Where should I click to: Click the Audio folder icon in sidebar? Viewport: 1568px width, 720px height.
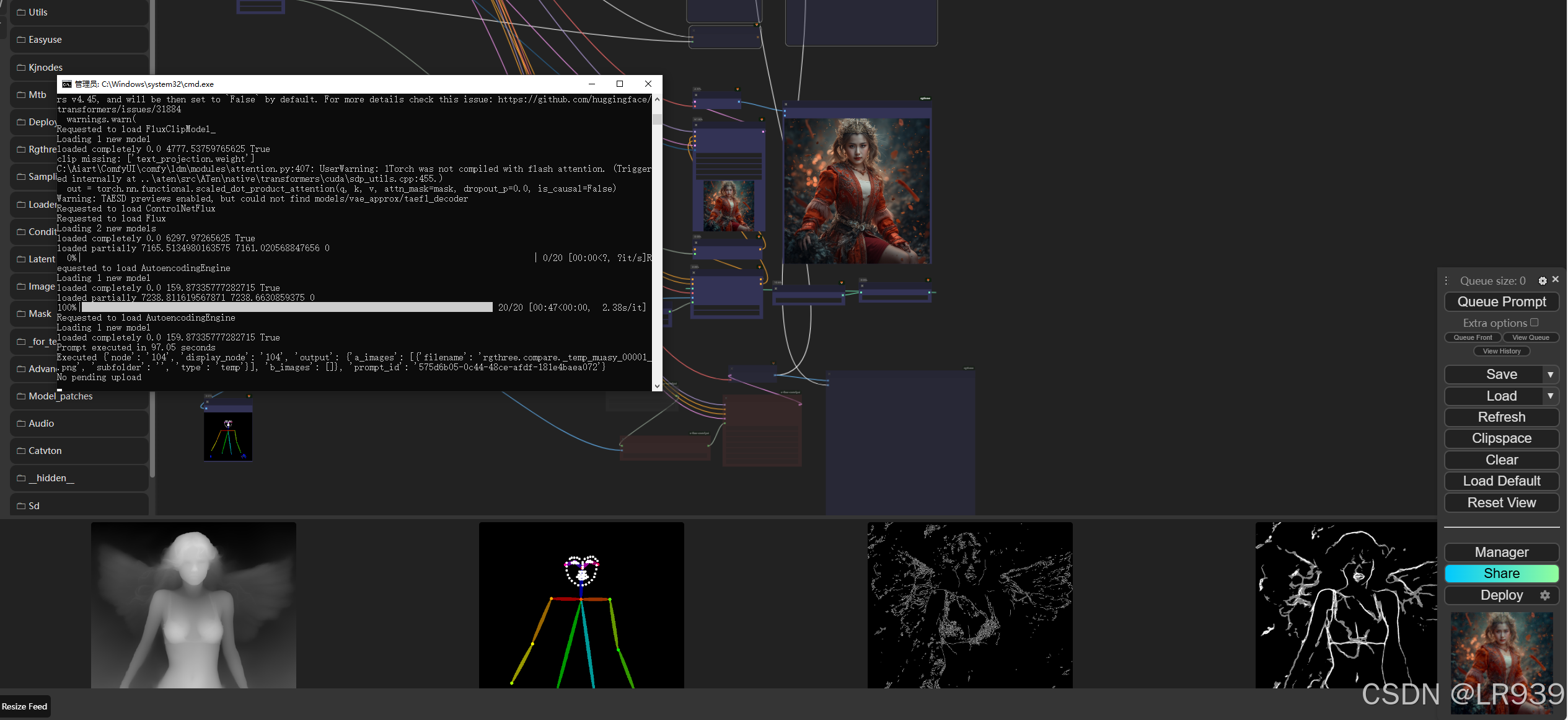21,424
